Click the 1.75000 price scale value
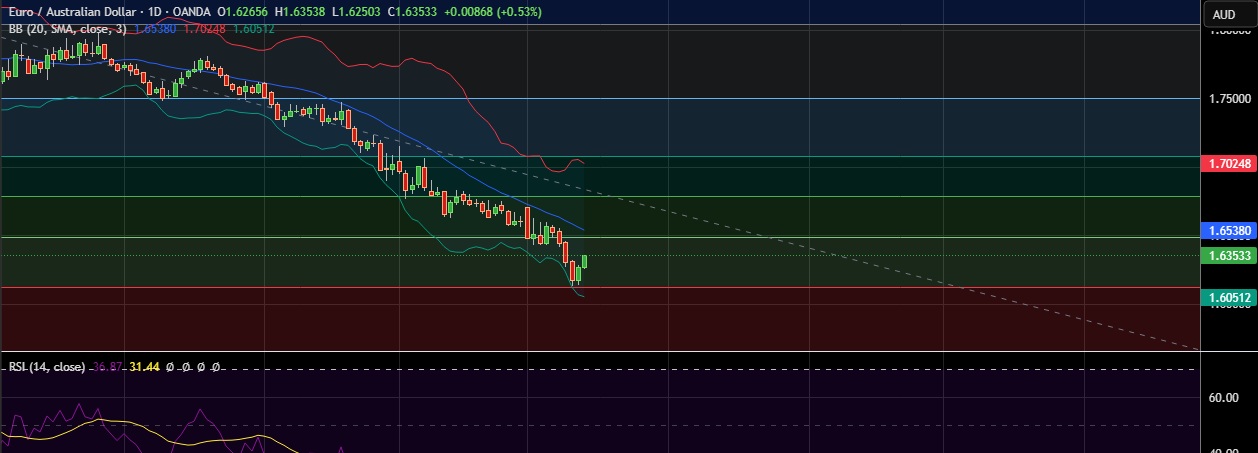This screenshot has height=453, width=1258. pyautogui.click(x=1230, y=99)
